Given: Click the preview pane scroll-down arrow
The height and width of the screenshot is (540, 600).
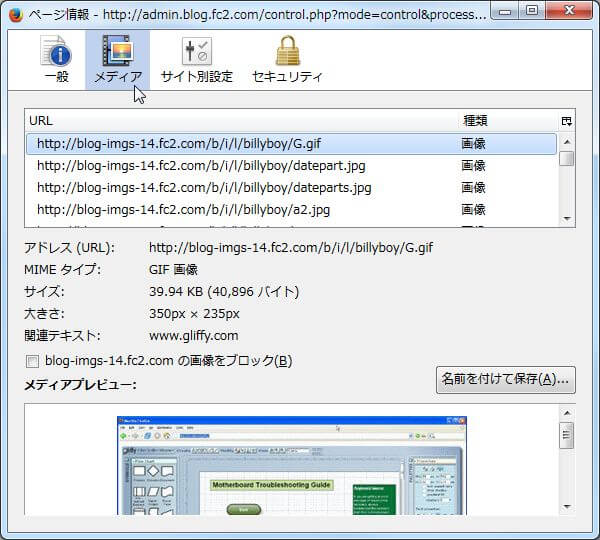Looking at the screenshot, I should coord(567,507).
